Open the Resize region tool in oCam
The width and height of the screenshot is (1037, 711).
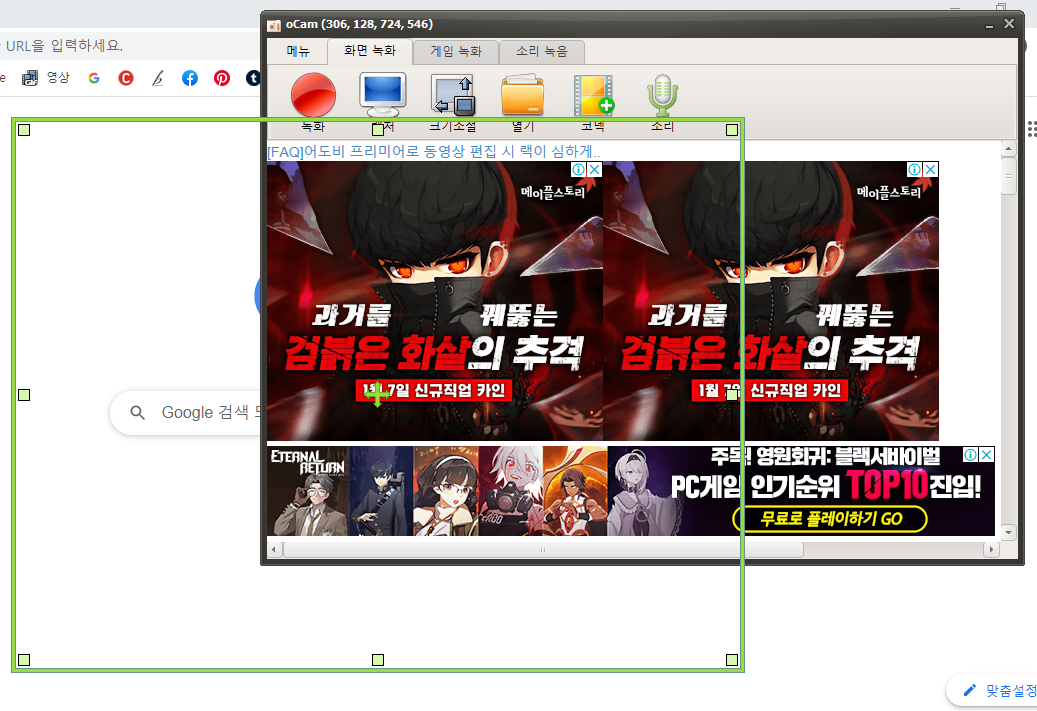[x=453, y=95]
